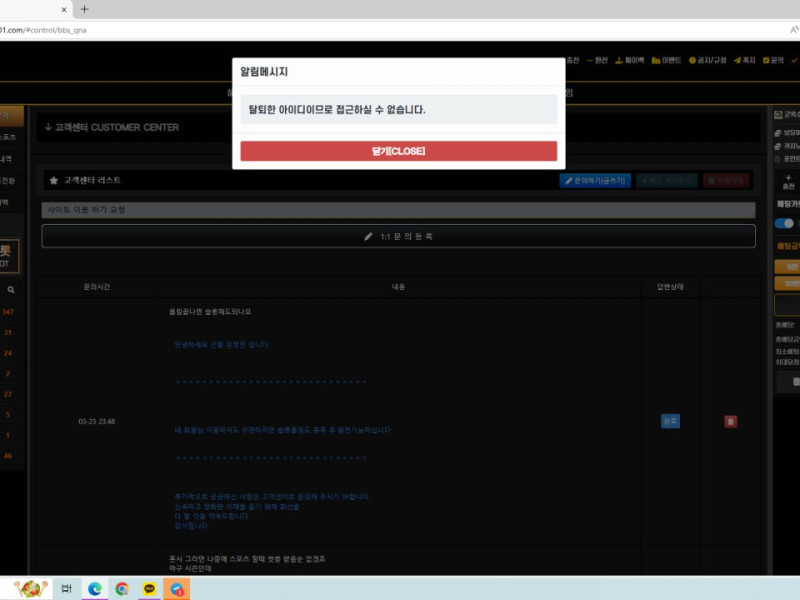Open the 1:1 문의등록 registration bar

398,236
